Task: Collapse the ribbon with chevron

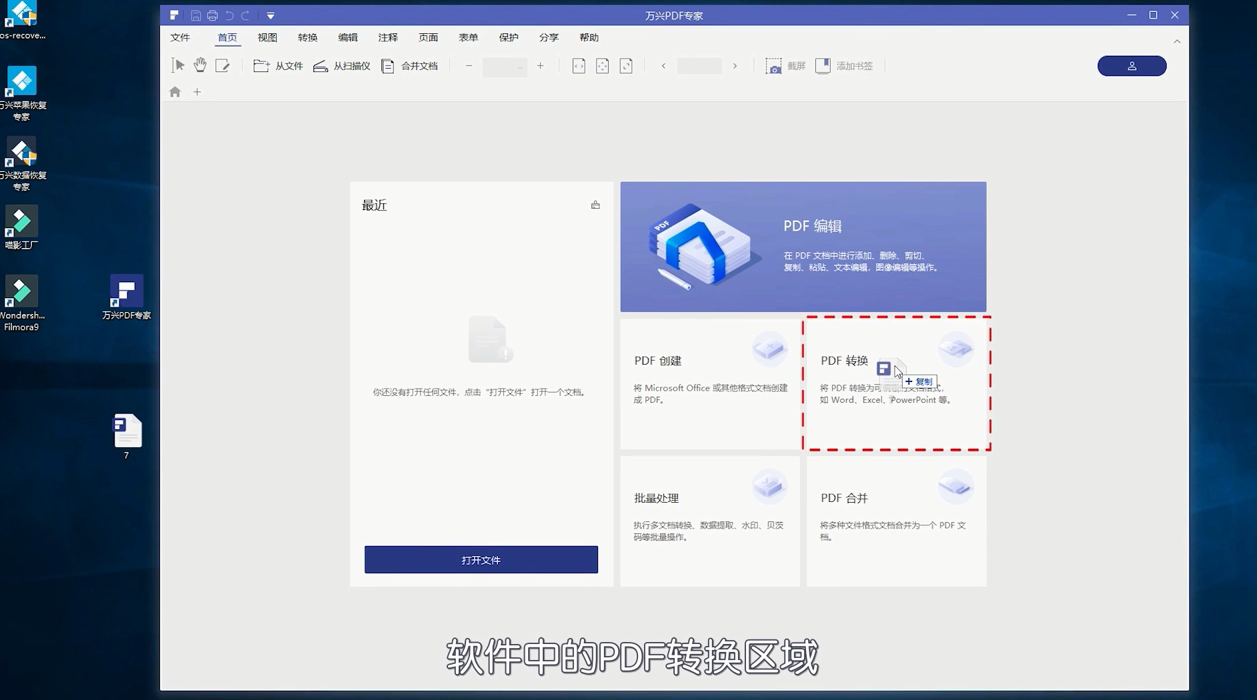Action: [1177, 42]
